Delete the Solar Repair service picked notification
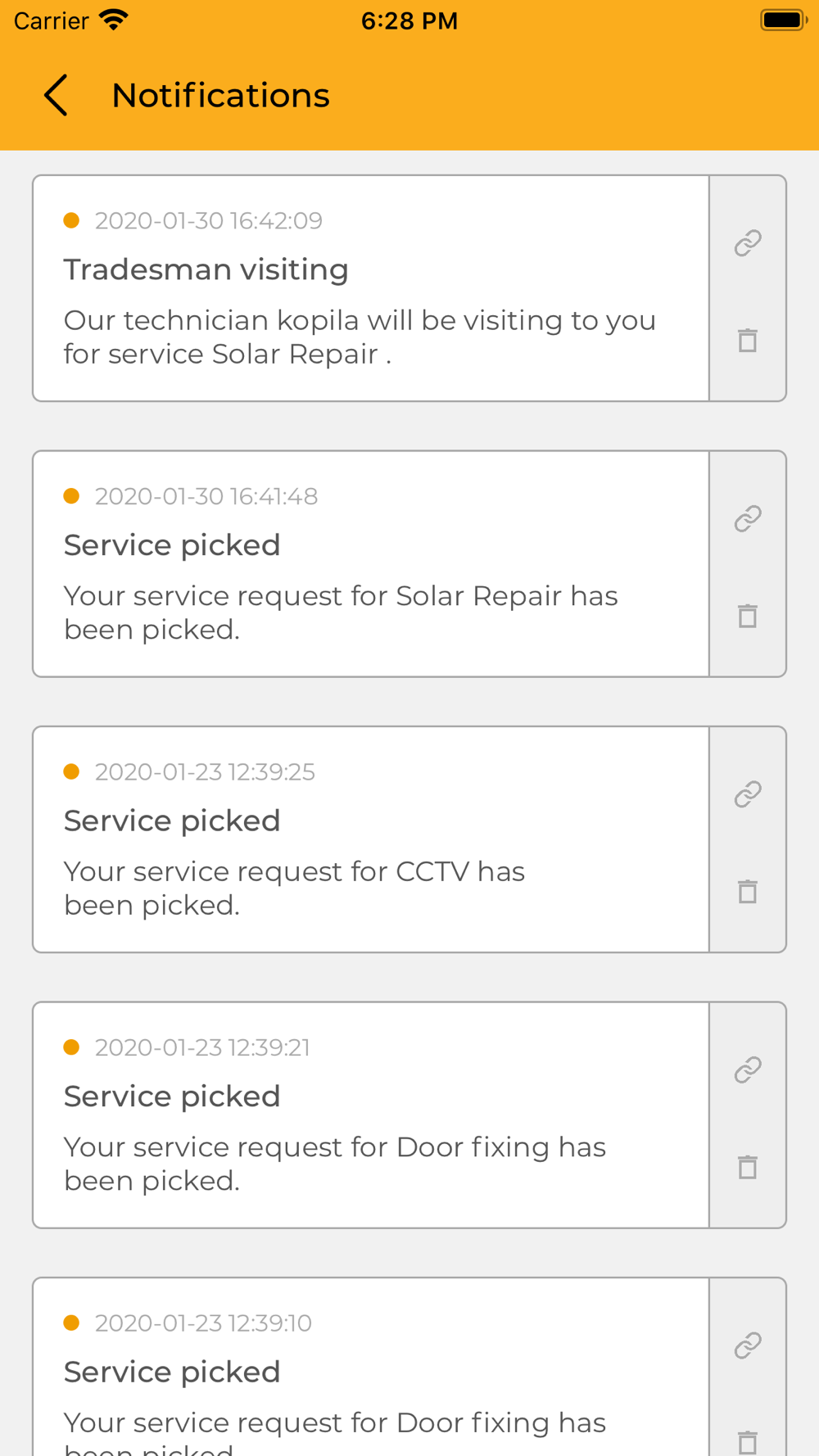Viewport: 819px width, 1456px height. coord(748,616)
